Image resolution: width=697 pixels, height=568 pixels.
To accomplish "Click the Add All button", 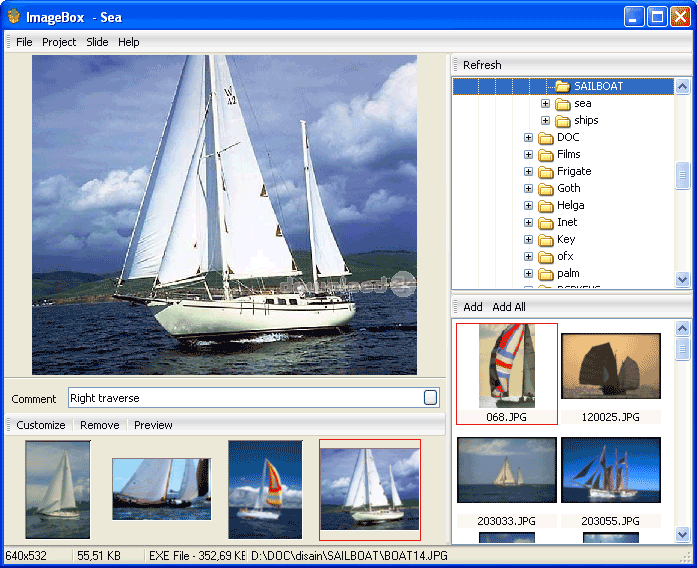I will click(509, 307).
